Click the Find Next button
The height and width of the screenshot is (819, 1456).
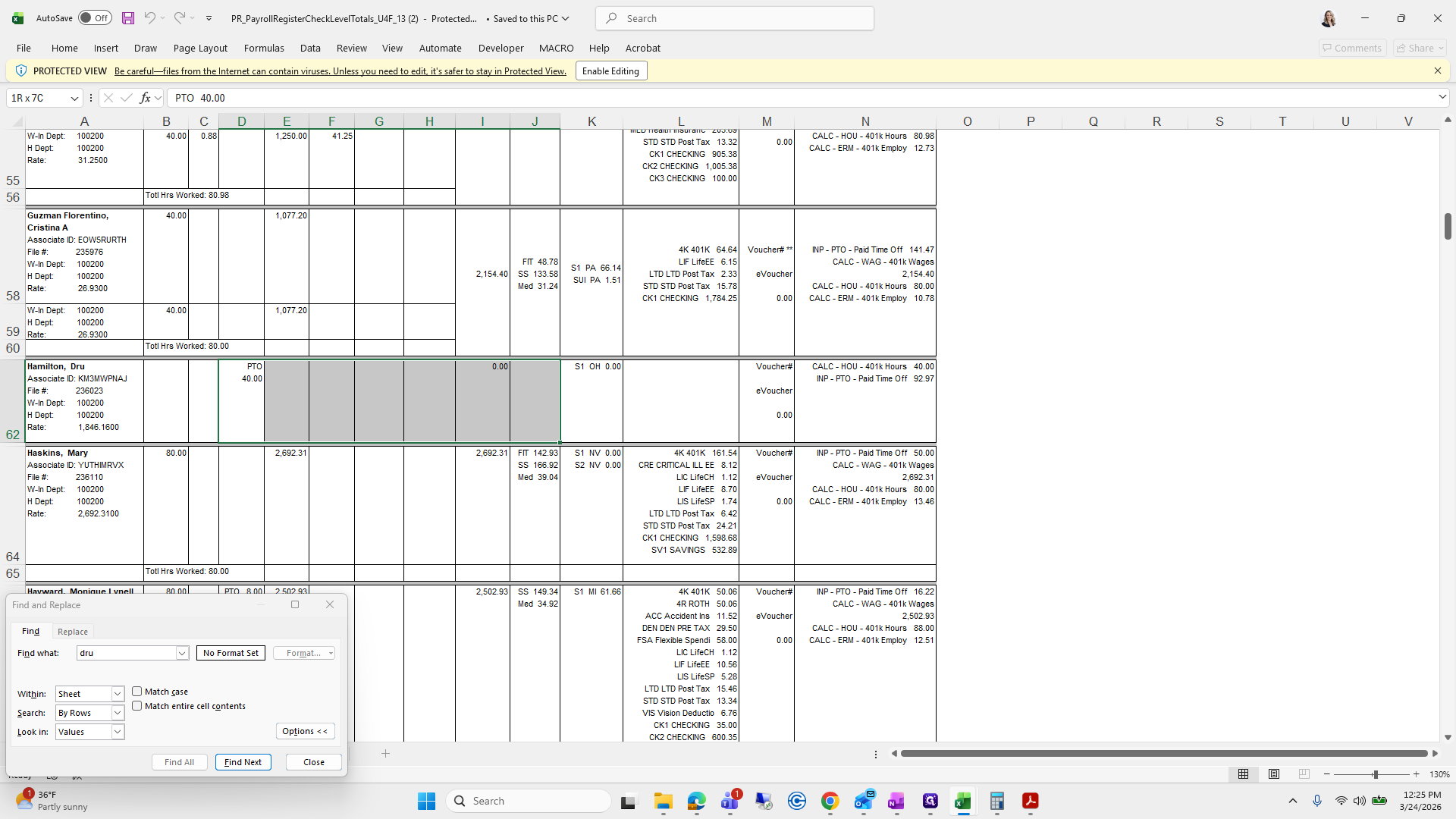243,762
